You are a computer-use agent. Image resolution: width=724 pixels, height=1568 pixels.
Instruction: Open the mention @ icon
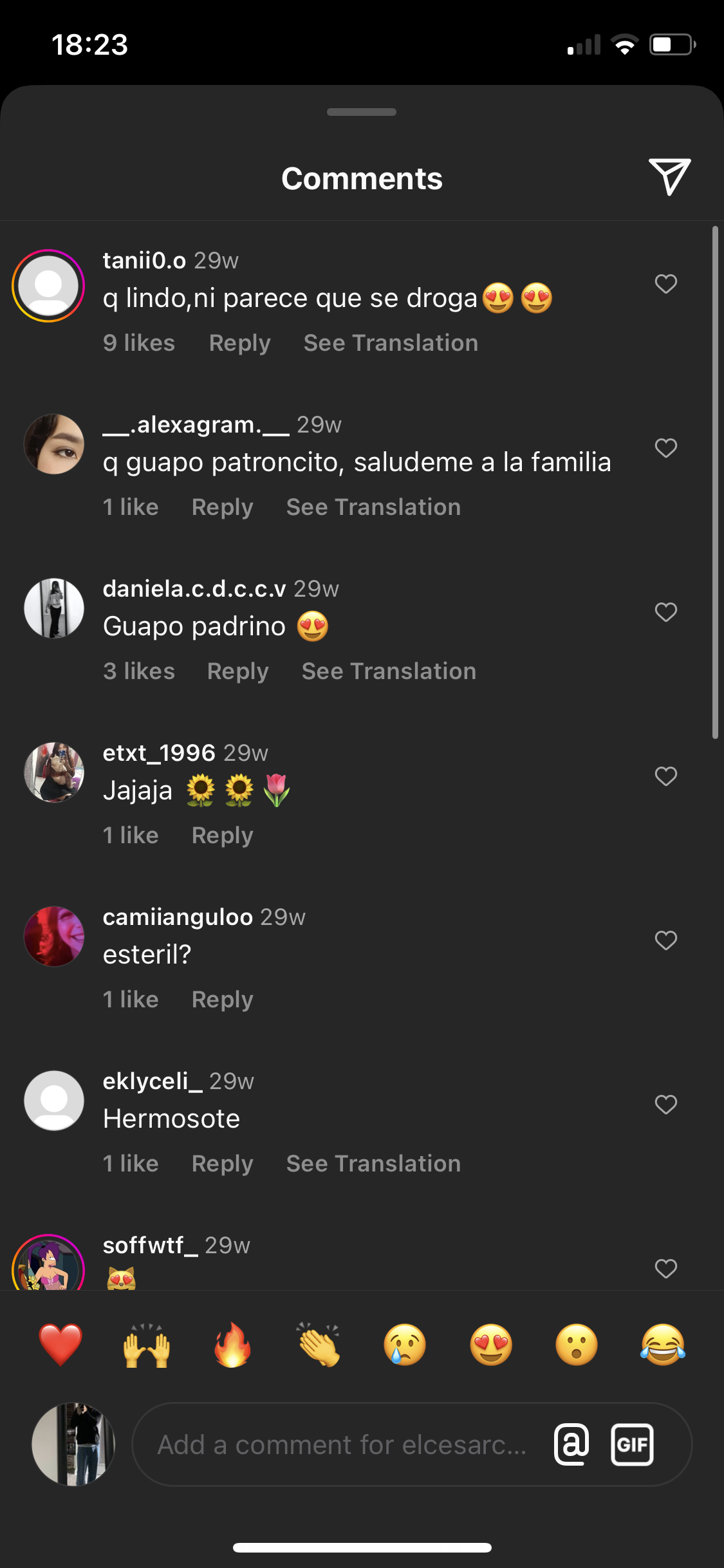point(571,1444)
